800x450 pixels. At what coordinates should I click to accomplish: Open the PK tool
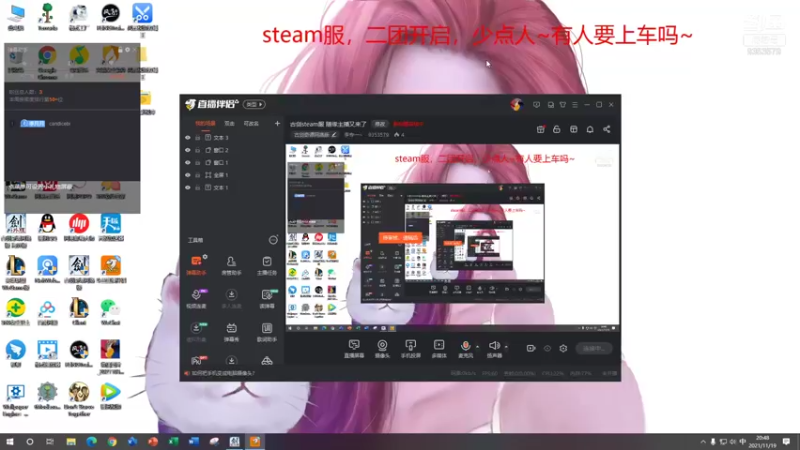point(196,361)
